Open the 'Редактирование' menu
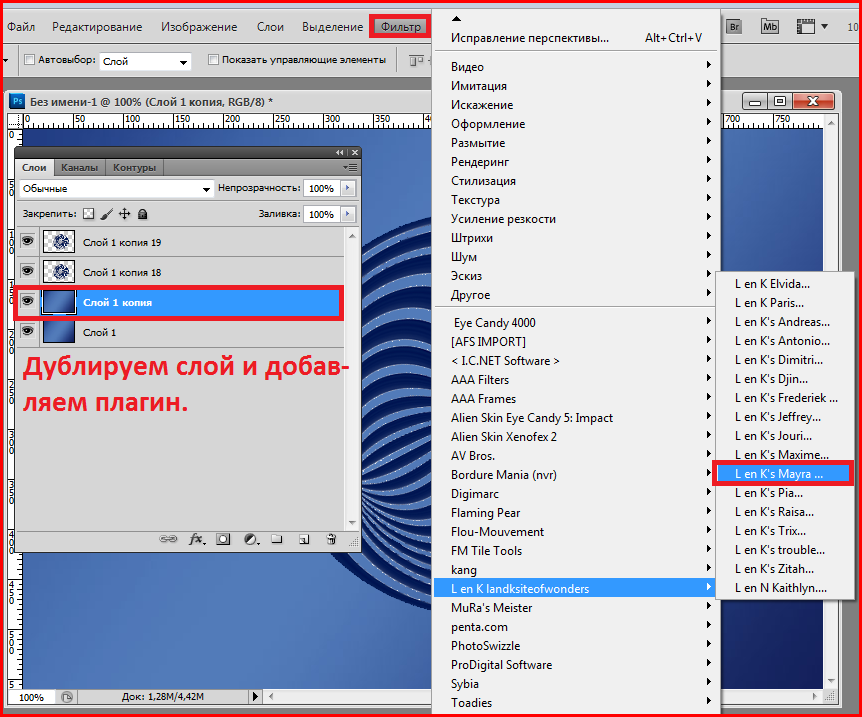862x717 pixels. tap(97, 26)
